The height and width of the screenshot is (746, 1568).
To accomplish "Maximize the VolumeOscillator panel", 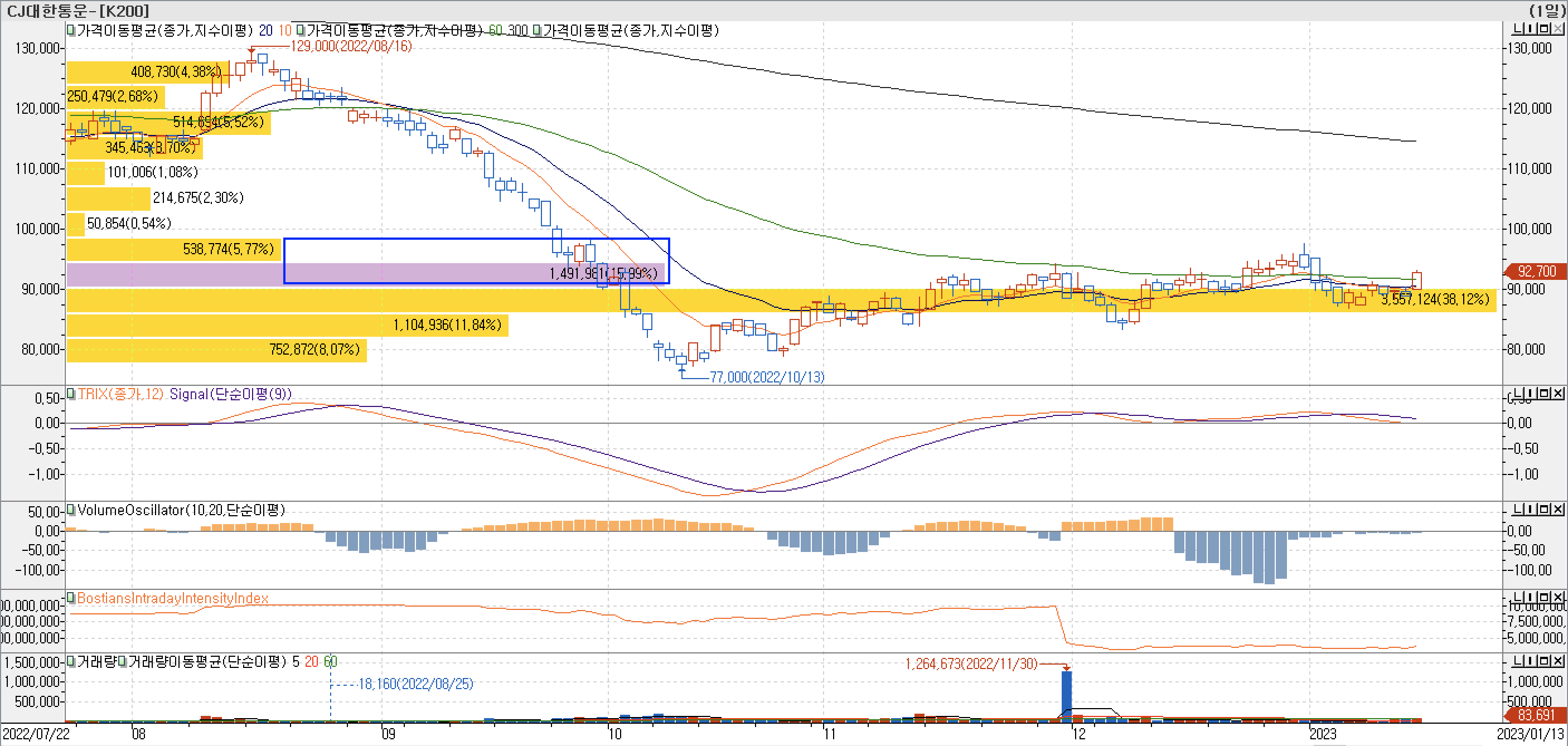I will 1544,508.
